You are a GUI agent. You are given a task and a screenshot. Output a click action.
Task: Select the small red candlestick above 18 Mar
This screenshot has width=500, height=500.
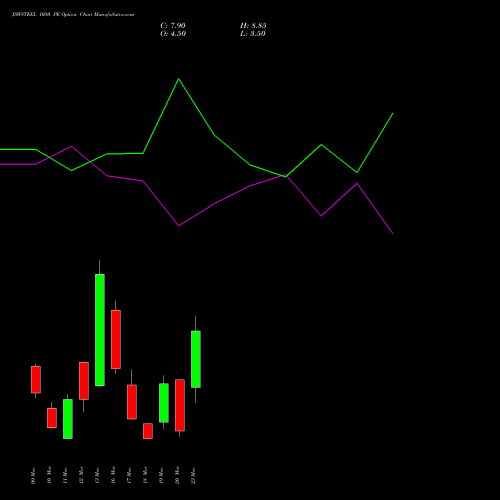(148, 431)
